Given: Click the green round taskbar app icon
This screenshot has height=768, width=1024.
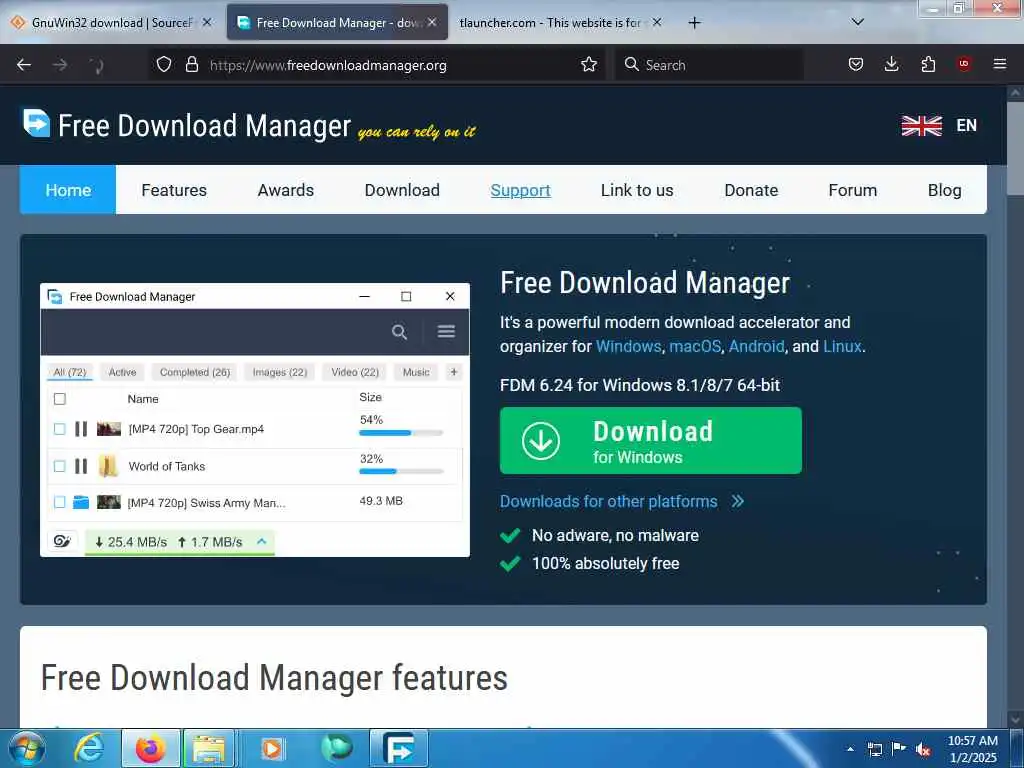Looking at the screenshot, I should tap(337, 748).
